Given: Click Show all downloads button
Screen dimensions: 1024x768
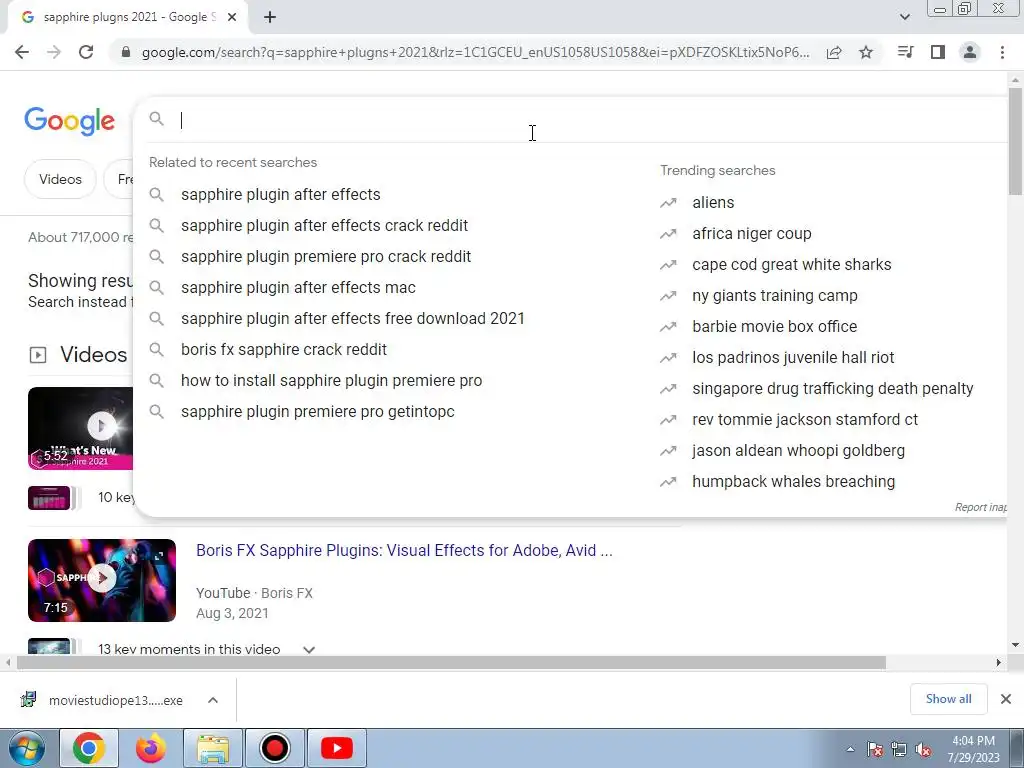Looking at the screenshot, I should (x=948, y=699).
